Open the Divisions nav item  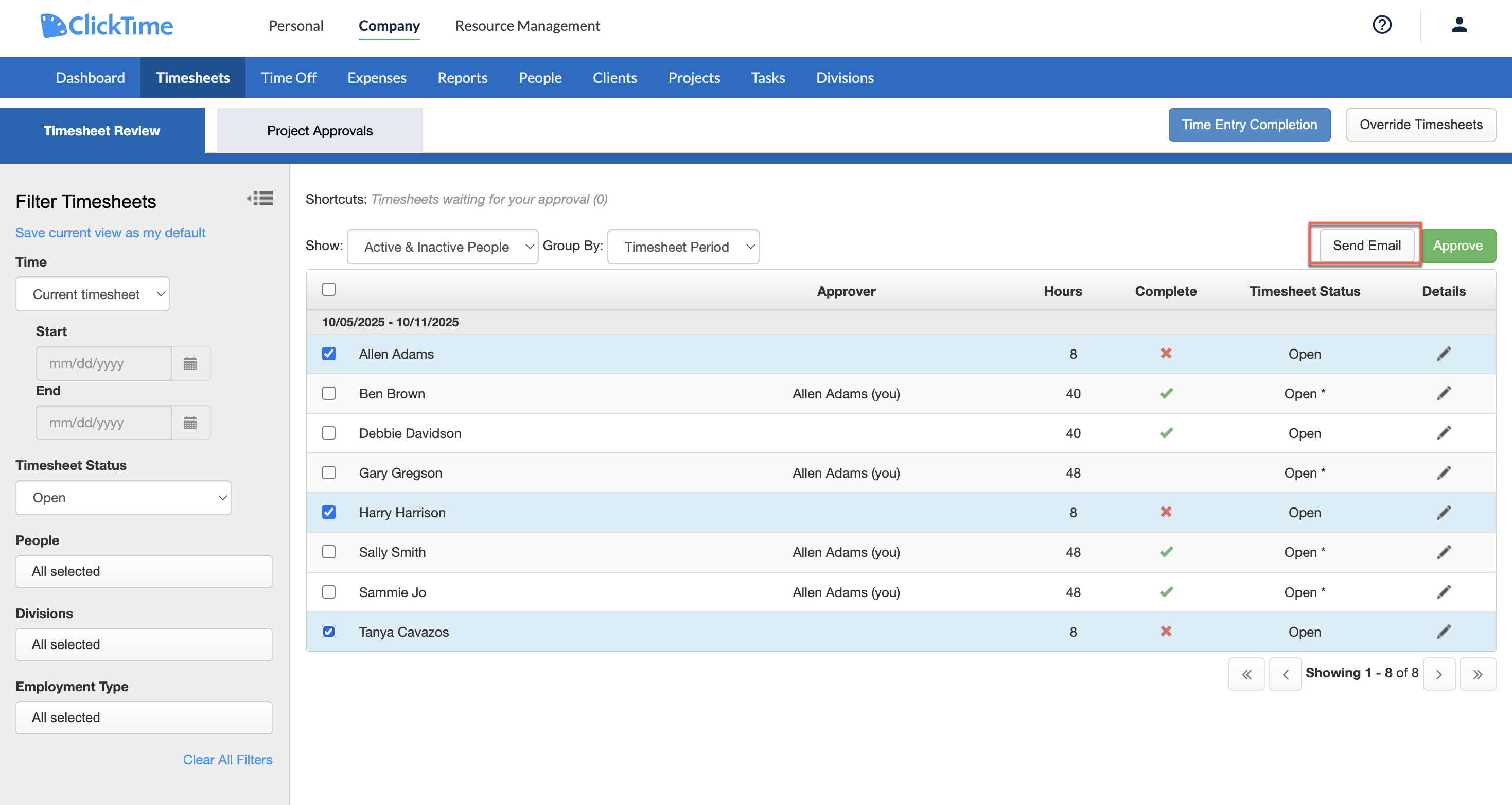(845, 78)
